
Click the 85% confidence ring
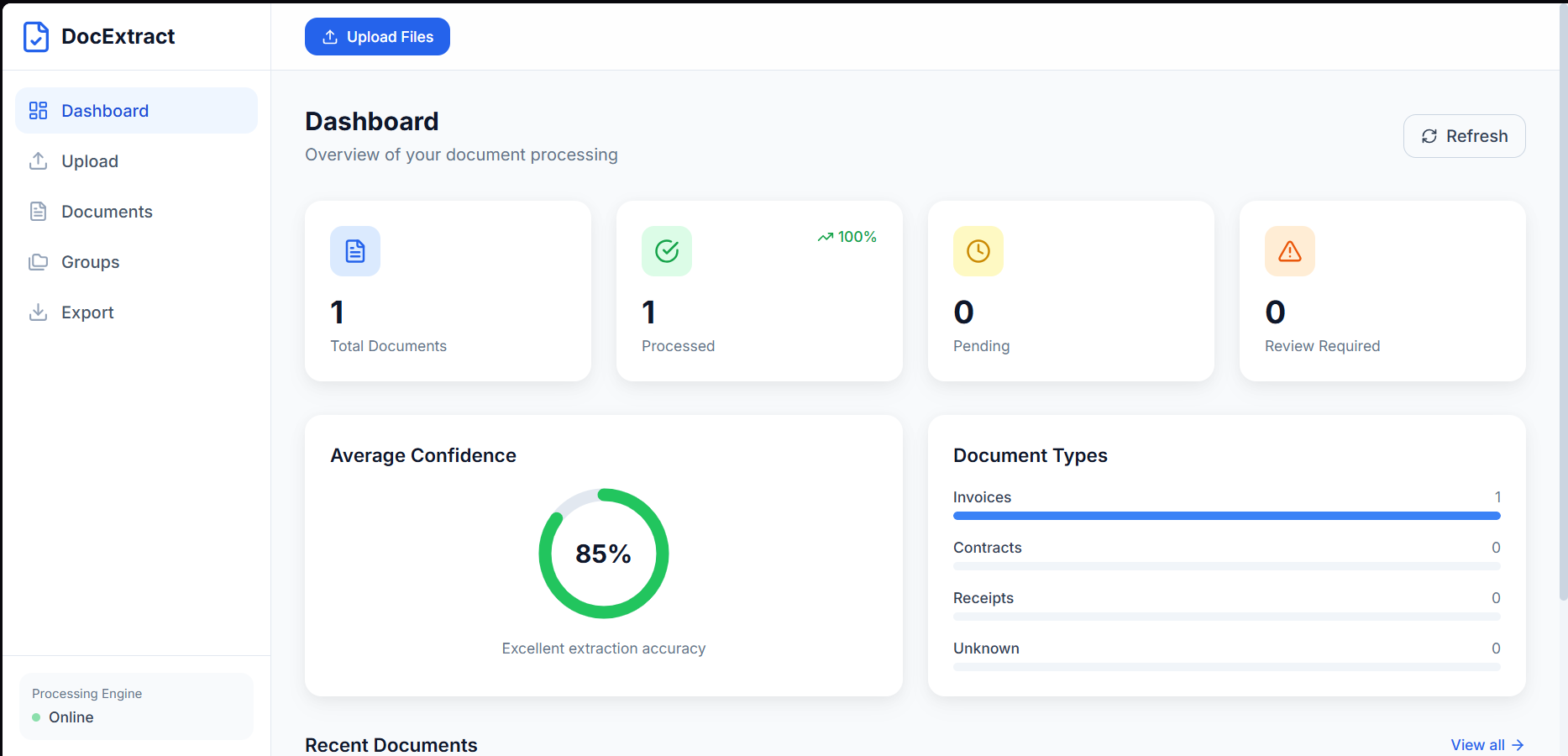click(604, 554)
